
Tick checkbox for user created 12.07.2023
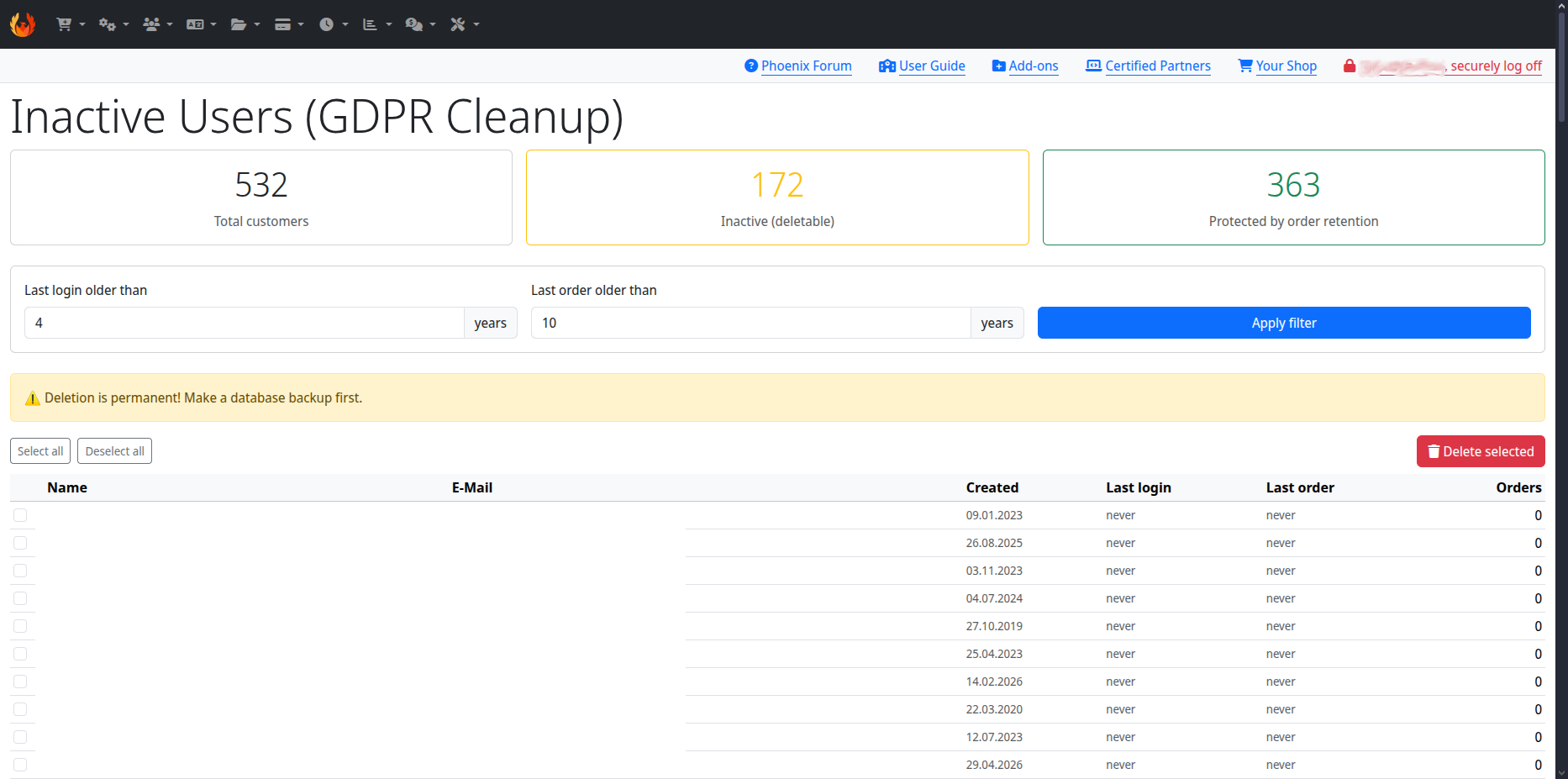[x=20, y=737]
